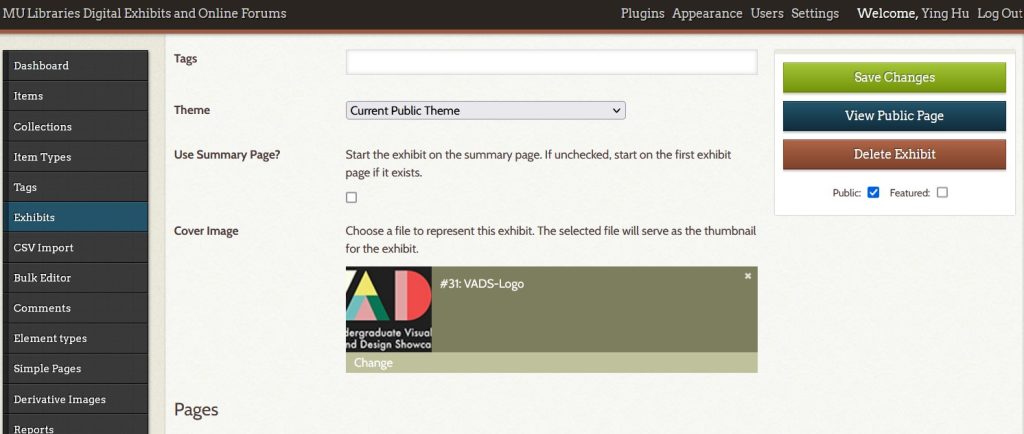
Task: Go to Simple Pages in the sidebar
Action: 47,369
